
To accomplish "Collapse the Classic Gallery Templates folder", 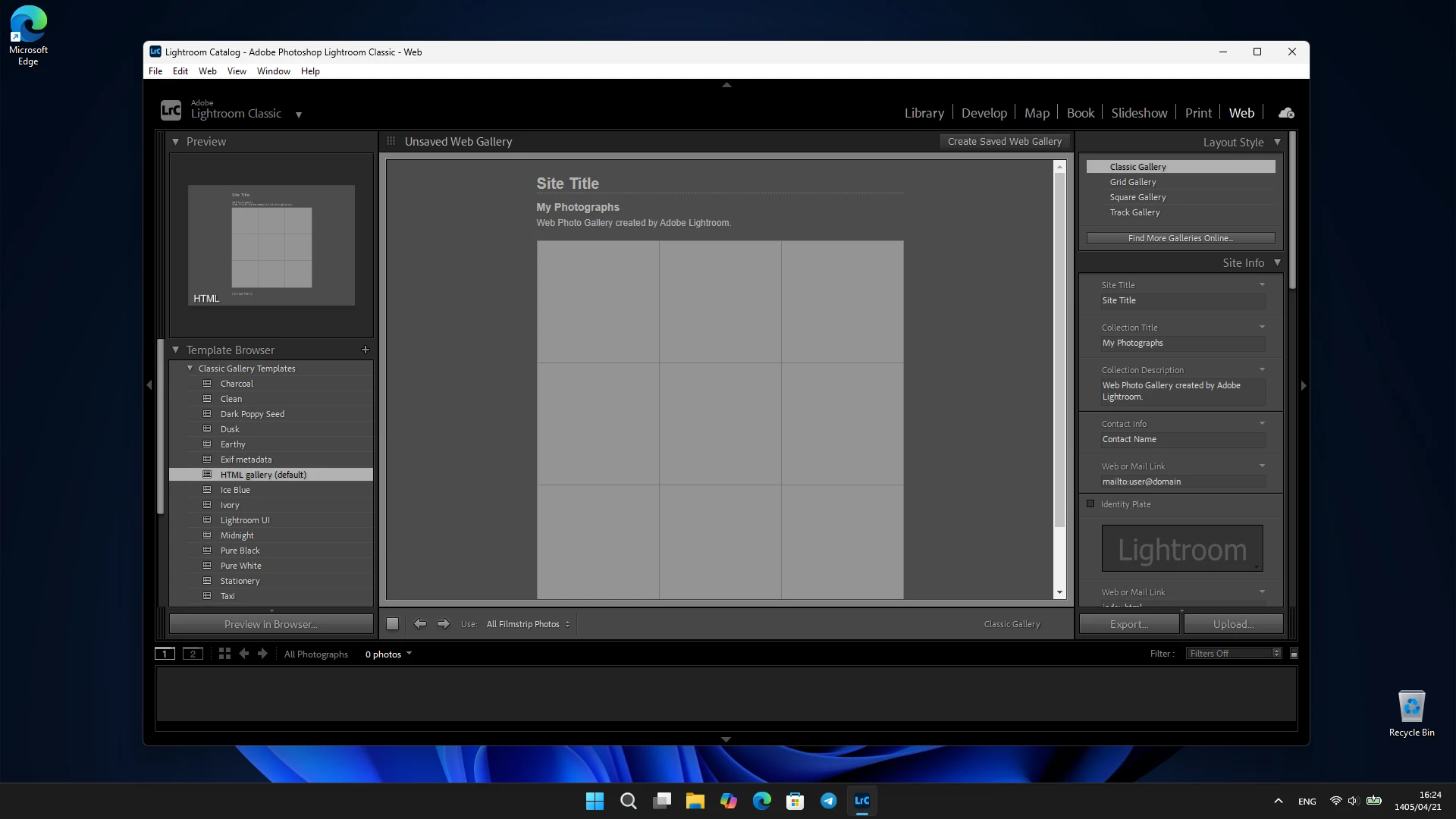I will tap(190, 368).
